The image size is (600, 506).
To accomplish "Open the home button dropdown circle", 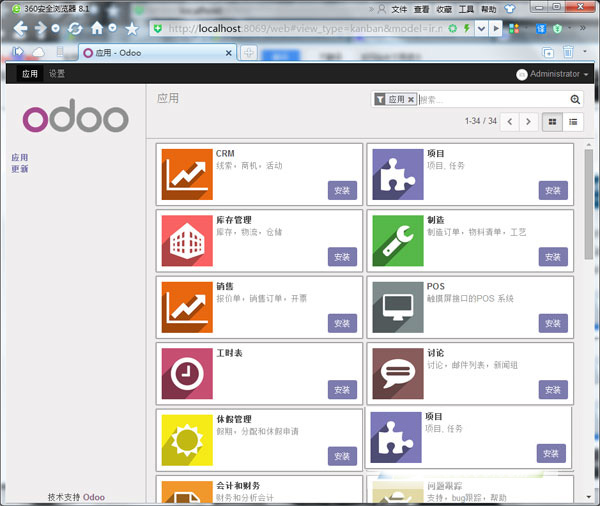I will [x=112, y=28].
